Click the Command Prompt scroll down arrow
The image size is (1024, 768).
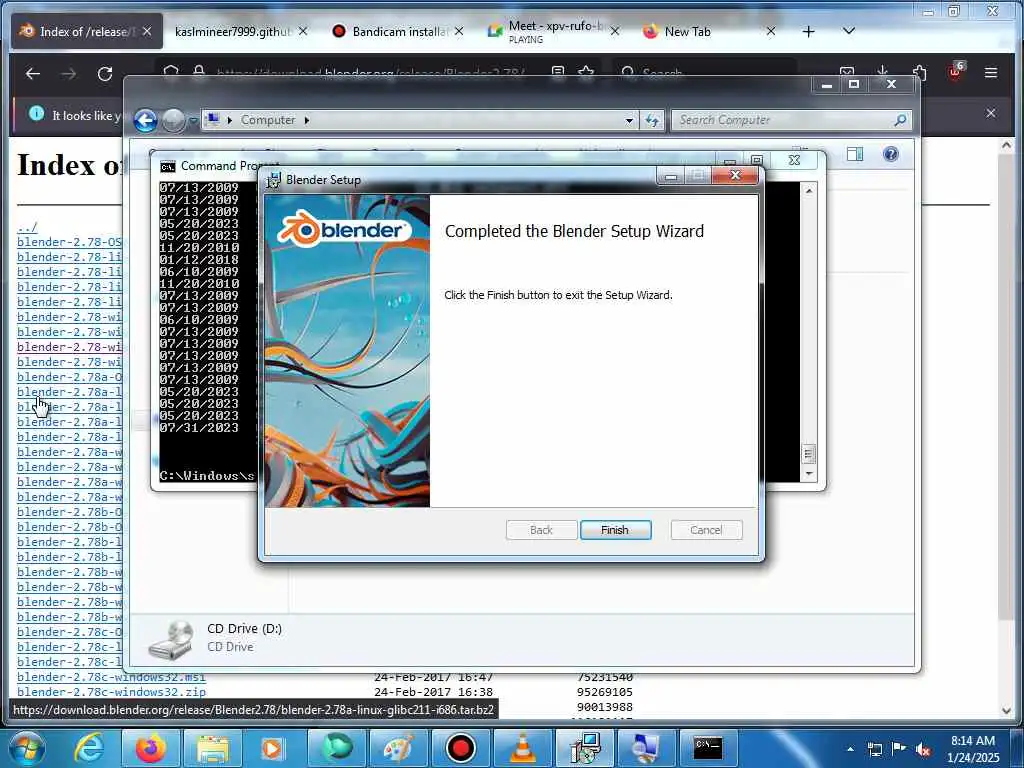pyautogui.click(x=809, y=473)
